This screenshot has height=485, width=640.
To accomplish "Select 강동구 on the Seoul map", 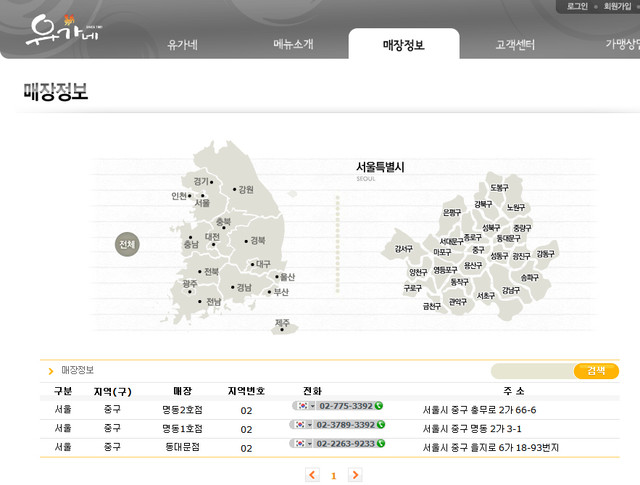I will coord(545,254).
